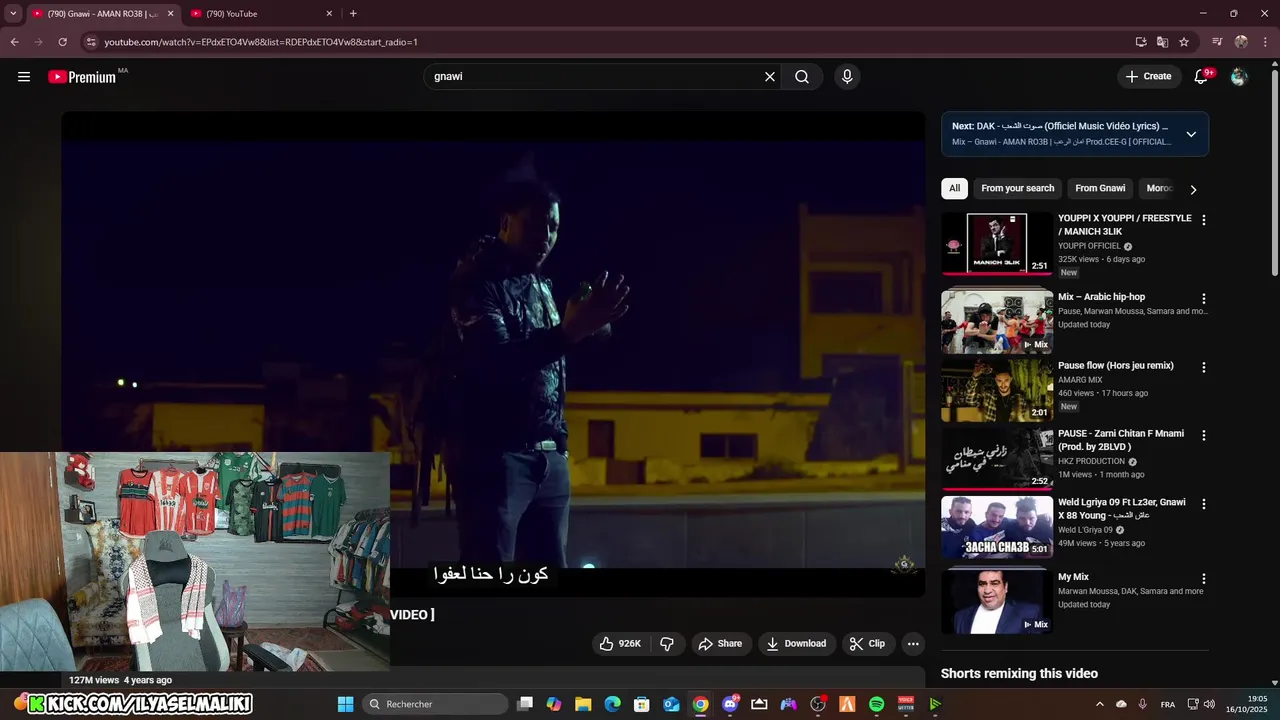Screen dimensions: 1280x720
Task: Open options for Zarni Chitan F Mnami
Action: pyautogui.click(x=1204, y=436)
